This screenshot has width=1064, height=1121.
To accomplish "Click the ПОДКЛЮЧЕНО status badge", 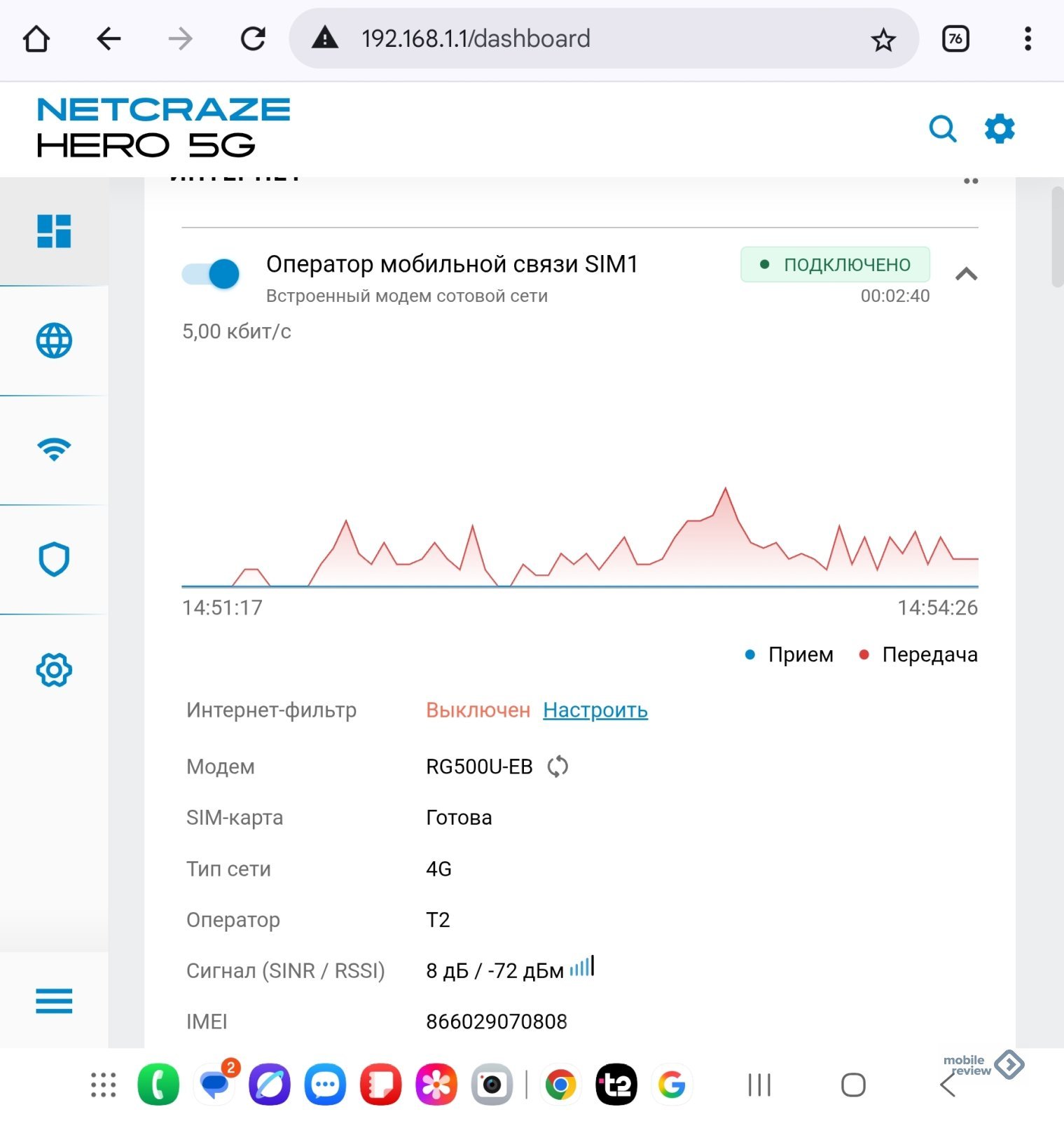I will click(835, 264).
